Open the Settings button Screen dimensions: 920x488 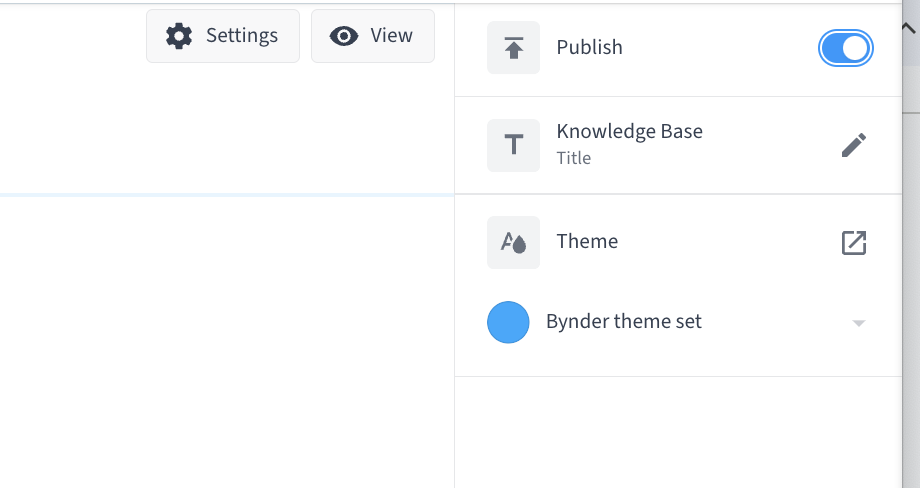[x=223, y=36]
